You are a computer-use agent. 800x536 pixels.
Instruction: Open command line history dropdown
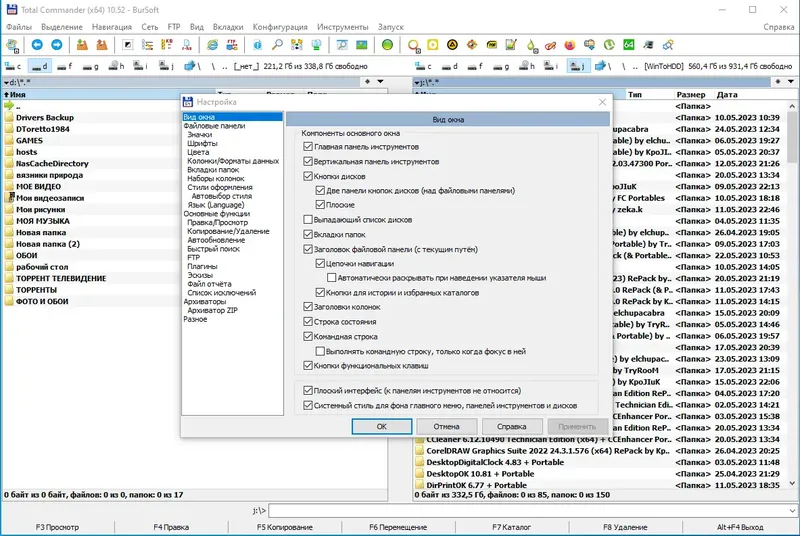point(792,510)
